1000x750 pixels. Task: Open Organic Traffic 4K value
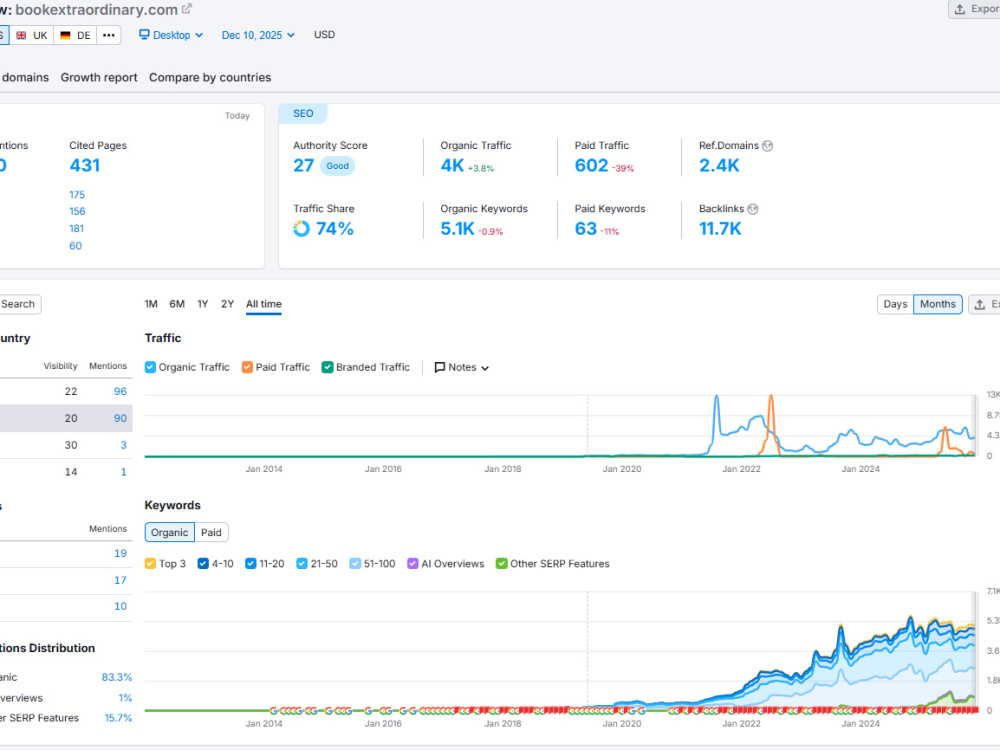click(x=452, y=166)
